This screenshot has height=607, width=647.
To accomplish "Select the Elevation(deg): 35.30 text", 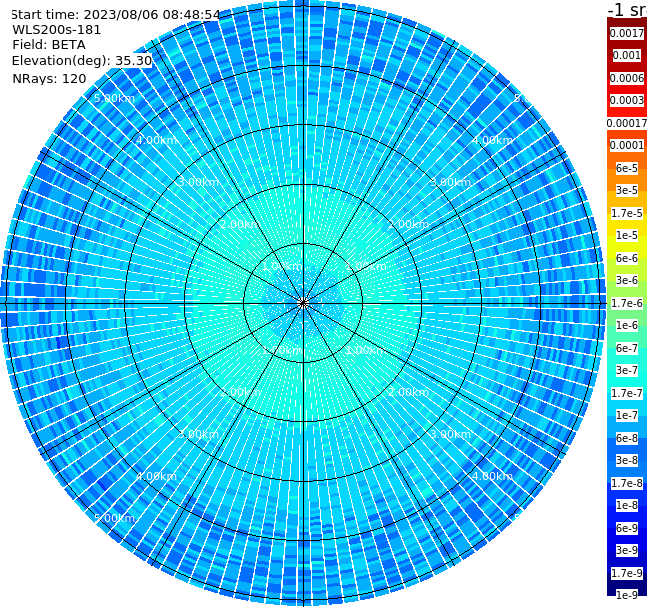I will [82, 61].
